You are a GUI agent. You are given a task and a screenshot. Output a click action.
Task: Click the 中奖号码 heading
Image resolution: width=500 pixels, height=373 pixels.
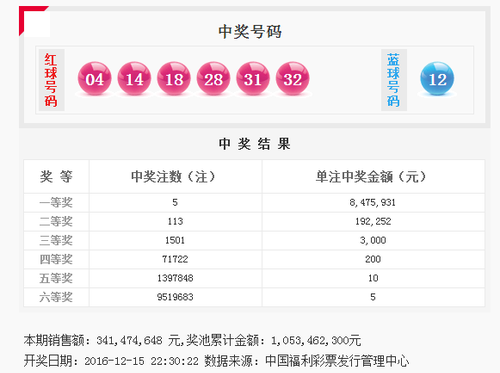click(250, 32)
